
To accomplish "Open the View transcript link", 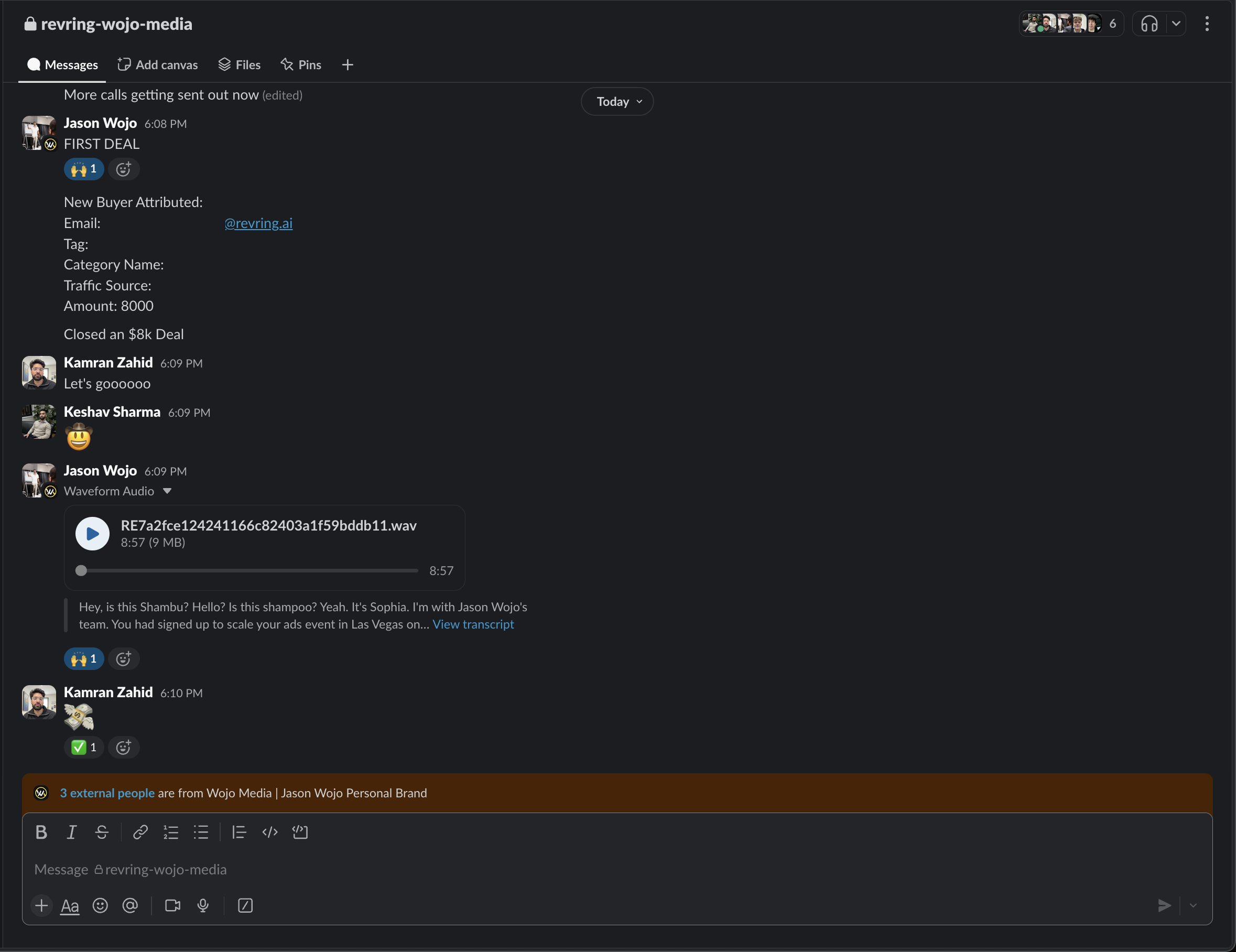I will [473, 624].
